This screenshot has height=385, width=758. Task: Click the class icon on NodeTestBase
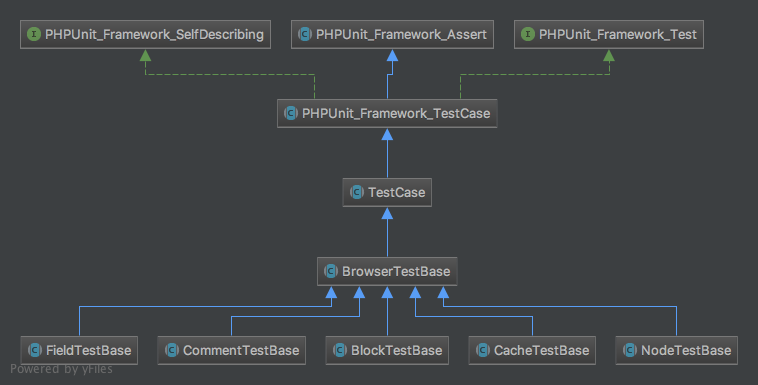[629, 350]
